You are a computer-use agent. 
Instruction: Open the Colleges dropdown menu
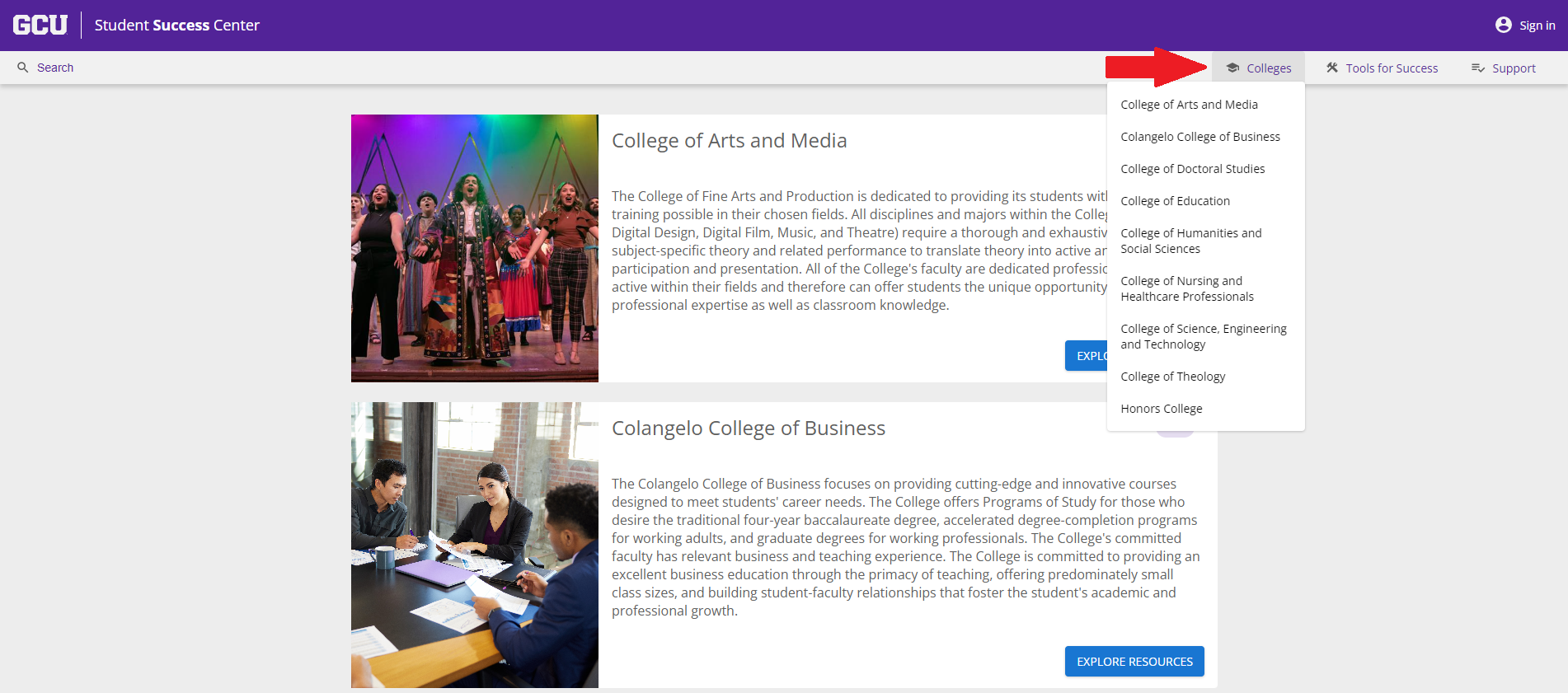(x=1258, y=68)
